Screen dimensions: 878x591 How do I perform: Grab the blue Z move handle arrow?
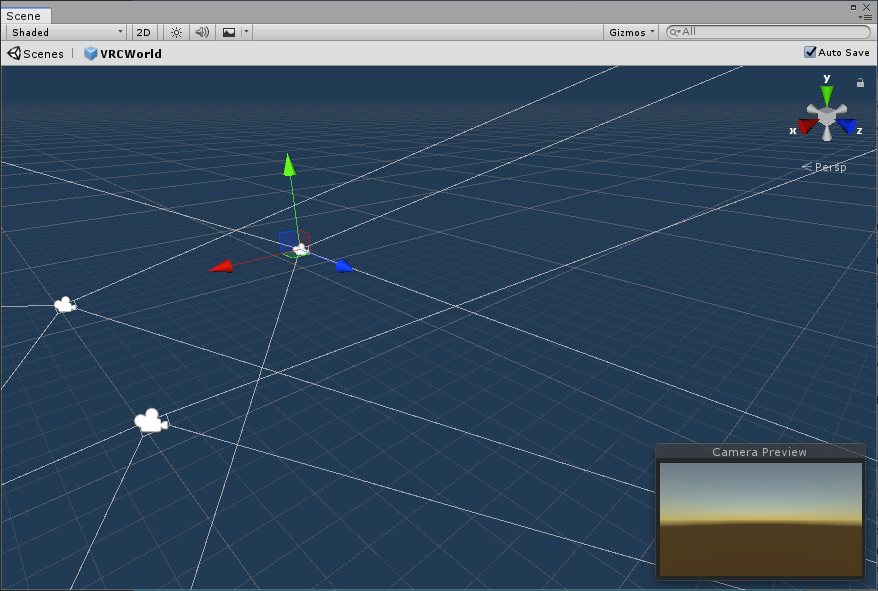pyautogui.click(x=344, y=266)
